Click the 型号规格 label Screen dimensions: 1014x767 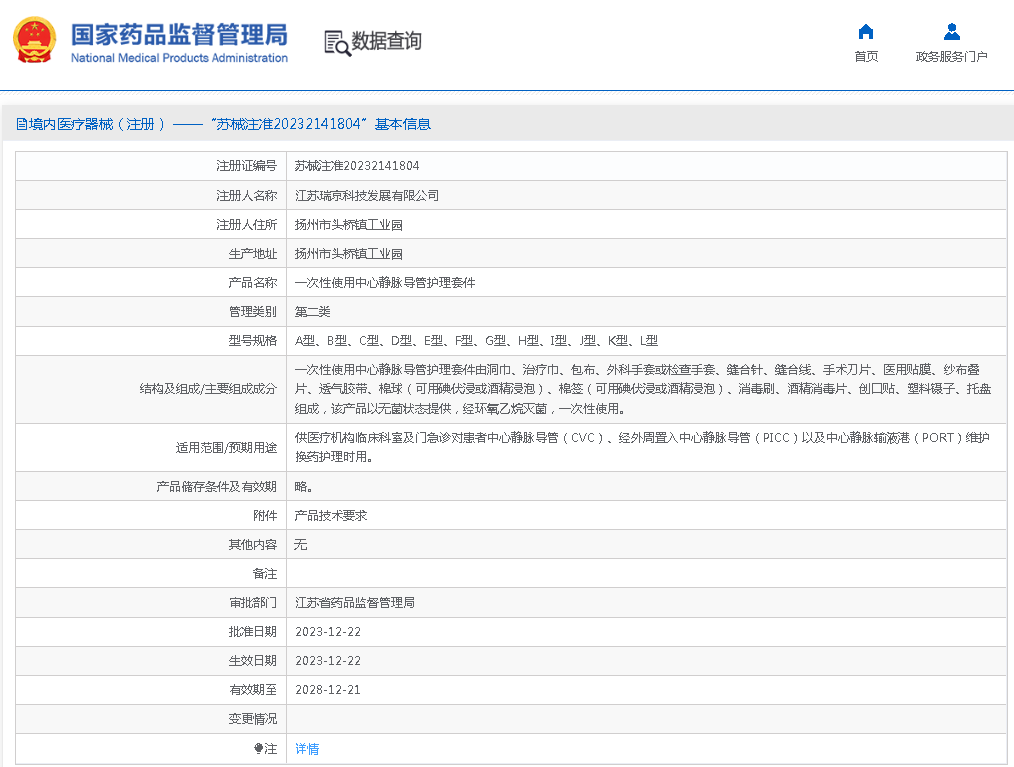click(x=253, y=341)
